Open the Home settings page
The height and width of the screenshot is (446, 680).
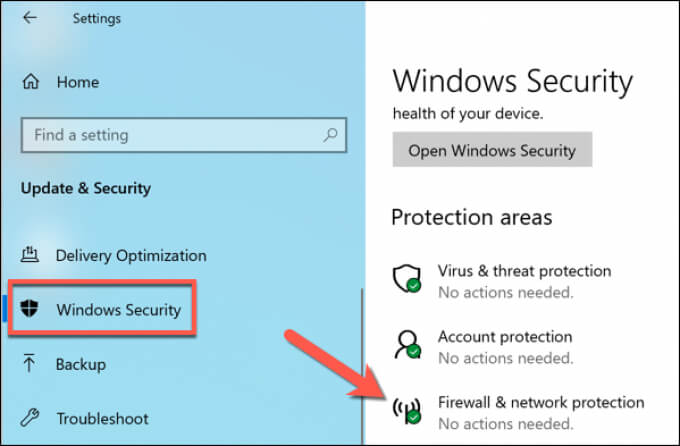tap(77, 84)
